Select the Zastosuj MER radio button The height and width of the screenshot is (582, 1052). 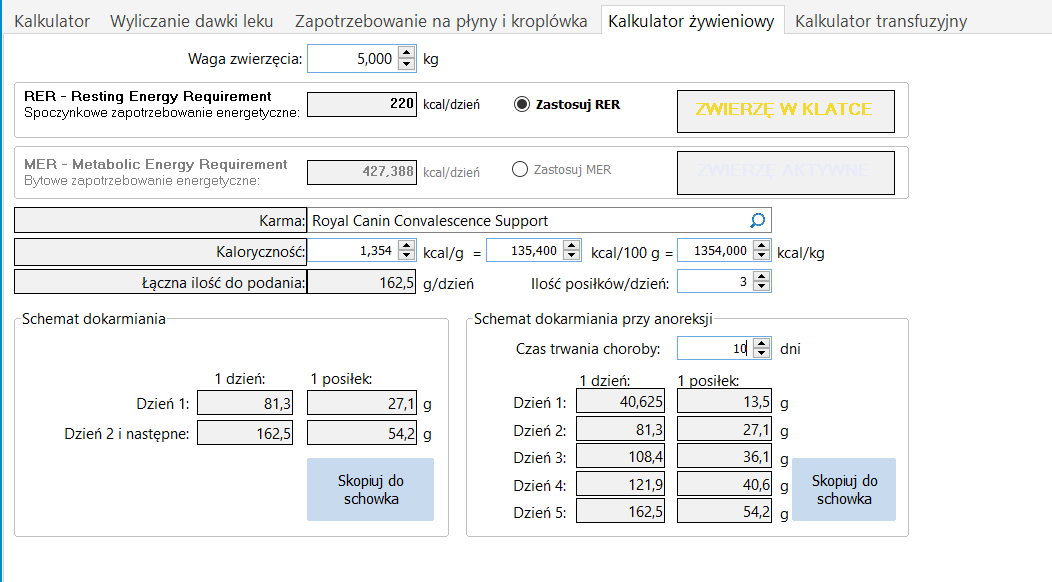(x=520, y=169)
